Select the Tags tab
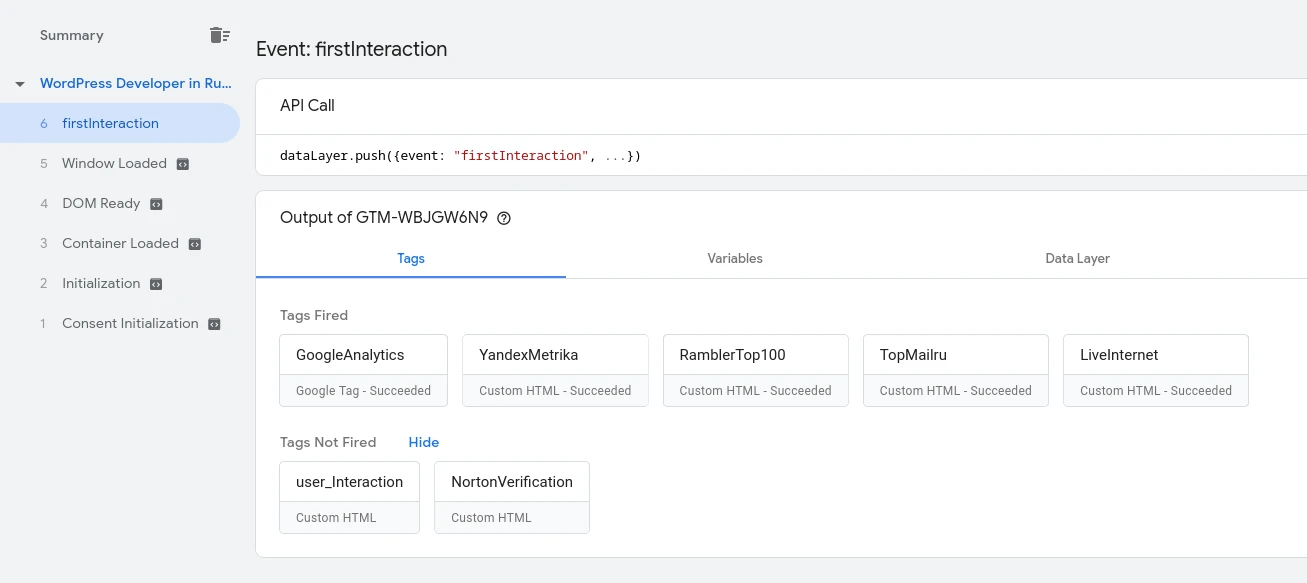 click(x=411, y=258)
